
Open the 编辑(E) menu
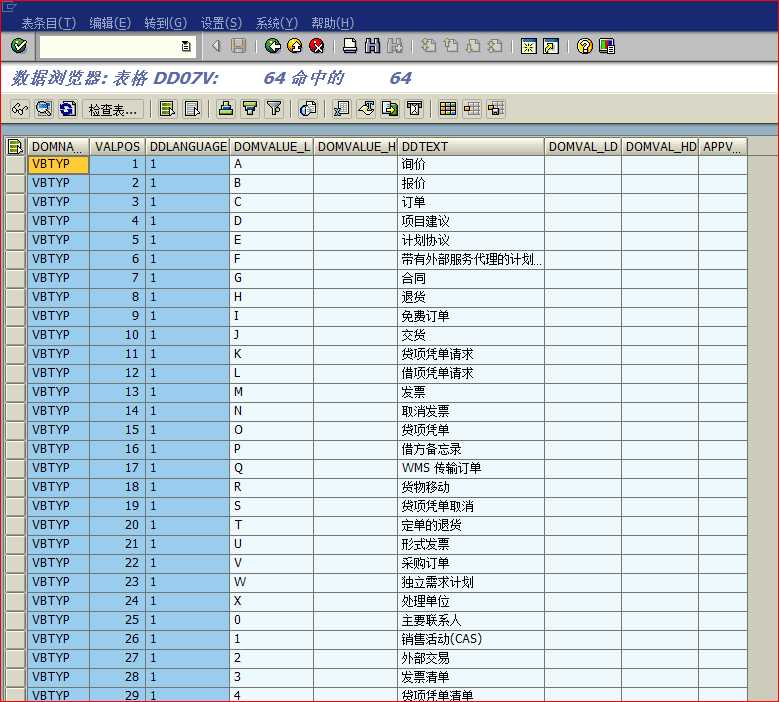[x=110, y=23]
